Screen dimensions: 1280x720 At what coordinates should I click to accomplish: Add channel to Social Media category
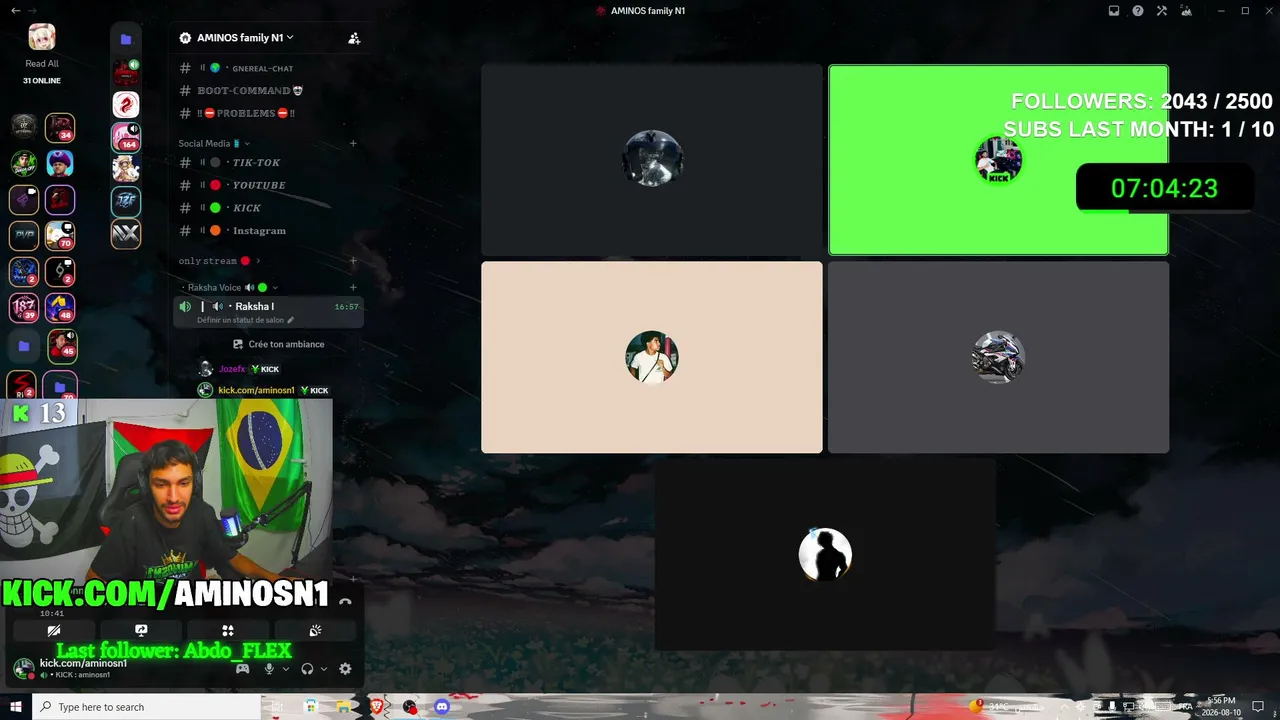point(353,144)
